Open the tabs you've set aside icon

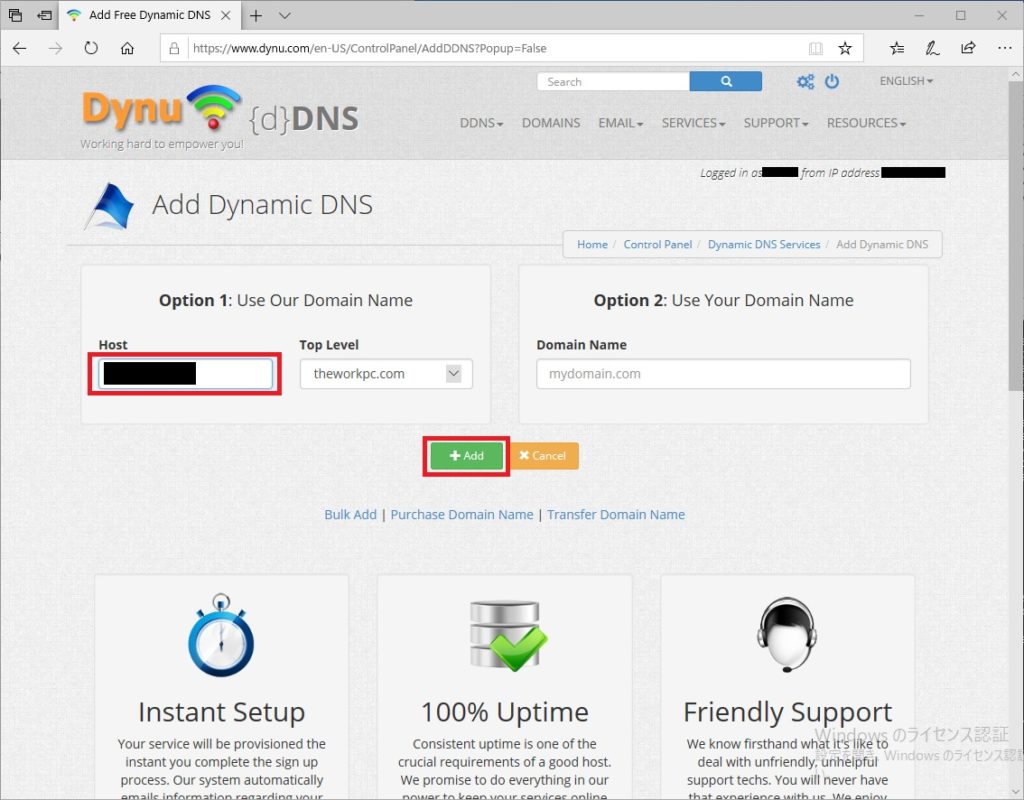point(15,15)
